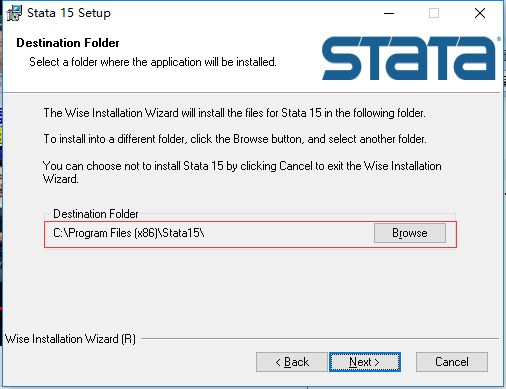Click the registered trademark symbol beside the logo
Viewport: 506px width, 389px height.
tap(499, 39)
